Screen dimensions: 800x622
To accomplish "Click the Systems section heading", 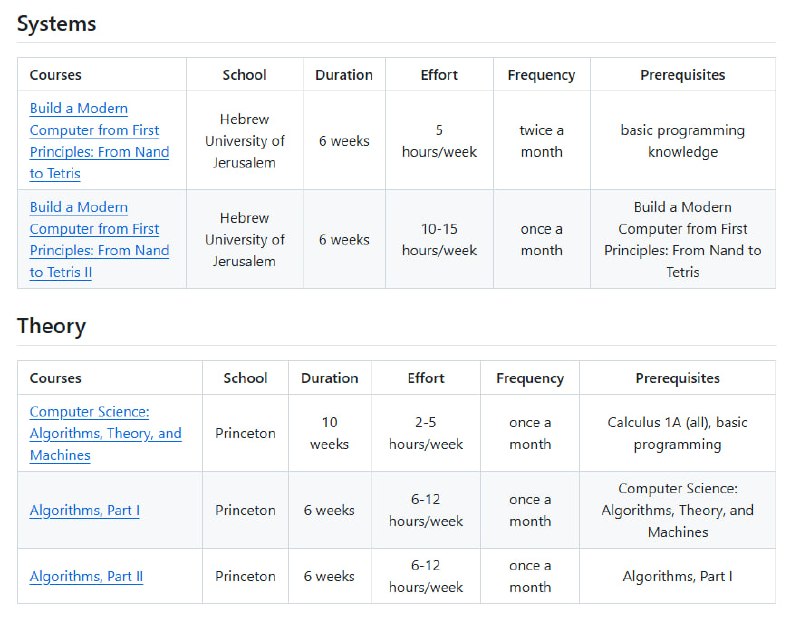I will [57, 24].
